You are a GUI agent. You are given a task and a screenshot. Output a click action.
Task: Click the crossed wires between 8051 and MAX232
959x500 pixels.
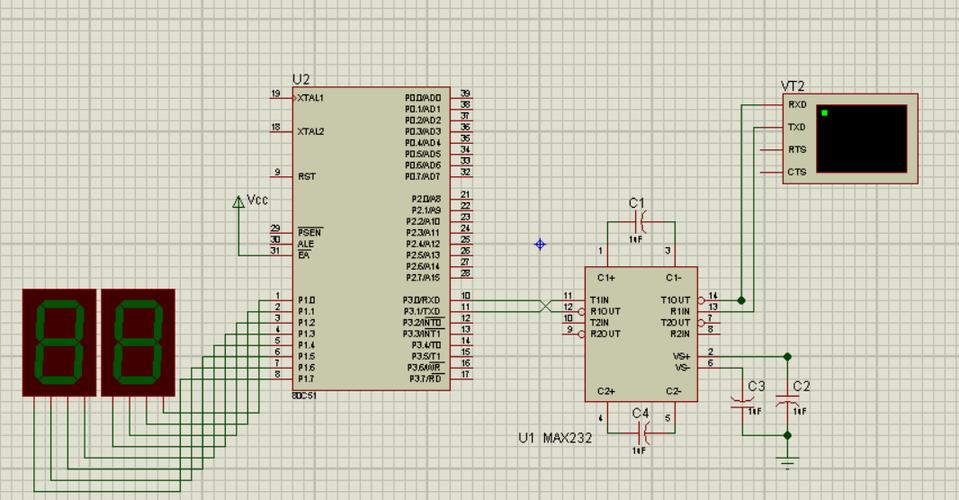[544, 306]
